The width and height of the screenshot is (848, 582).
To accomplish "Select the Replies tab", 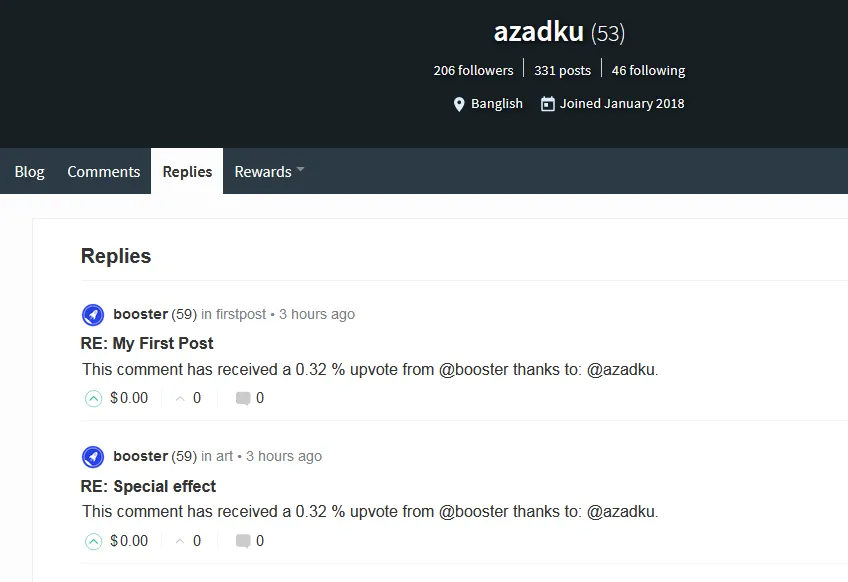I will tap(187, 171).
